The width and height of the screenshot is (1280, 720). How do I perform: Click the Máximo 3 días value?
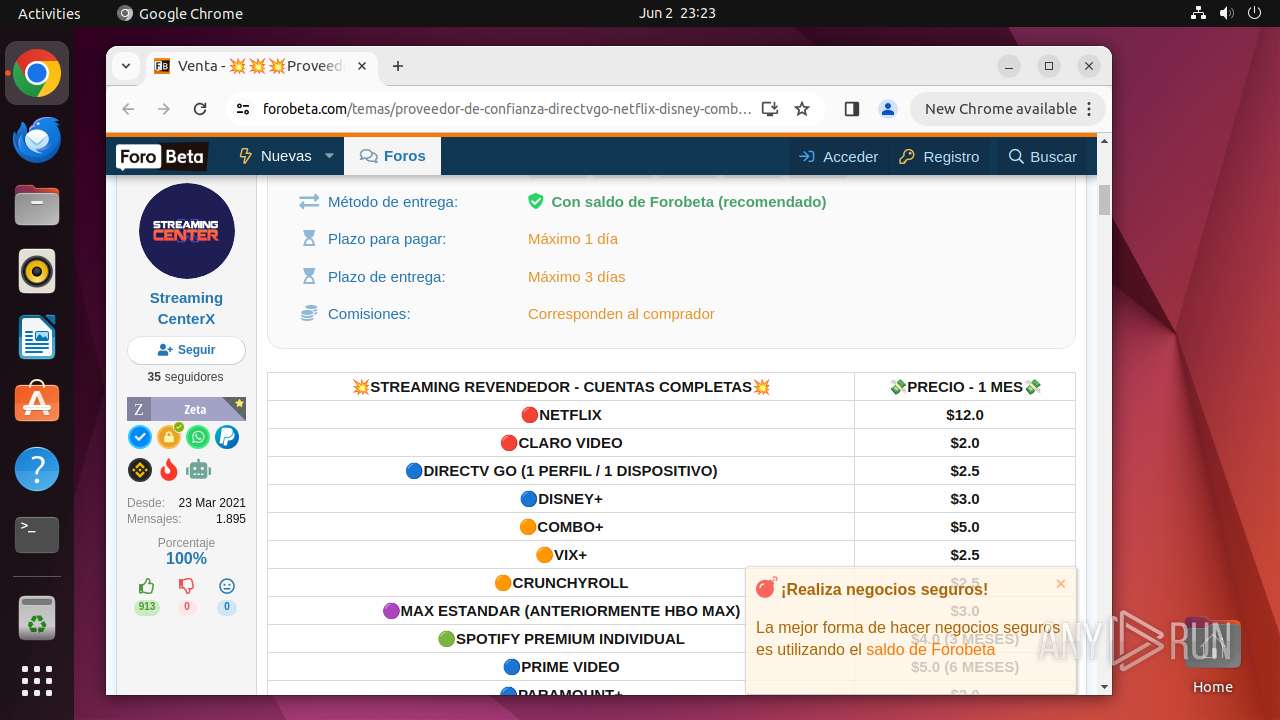[577, 276]
